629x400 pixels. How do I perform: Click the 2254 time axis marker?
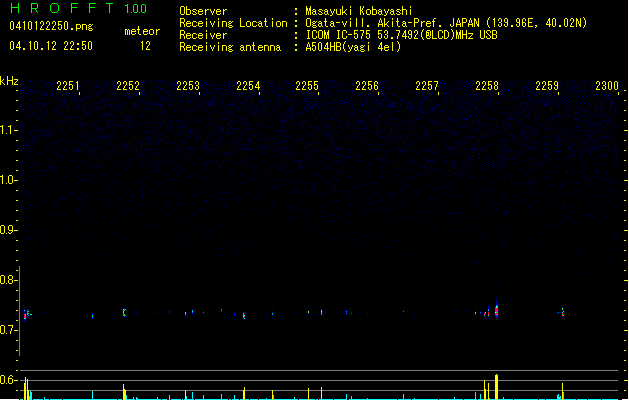click(x=248, y=85)
